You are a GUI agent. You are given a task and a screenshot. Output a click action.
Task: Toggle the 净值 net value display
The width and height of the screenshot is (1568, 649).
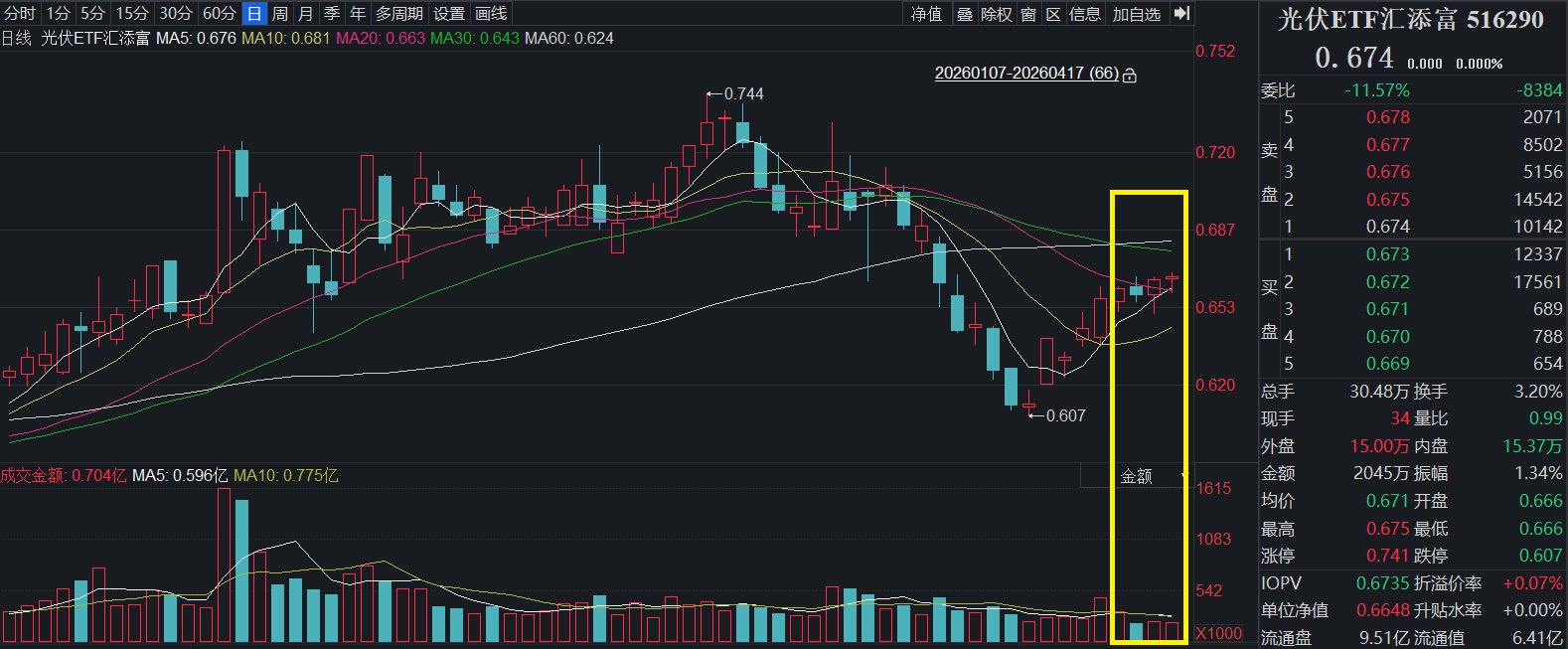tap(926, 14)
